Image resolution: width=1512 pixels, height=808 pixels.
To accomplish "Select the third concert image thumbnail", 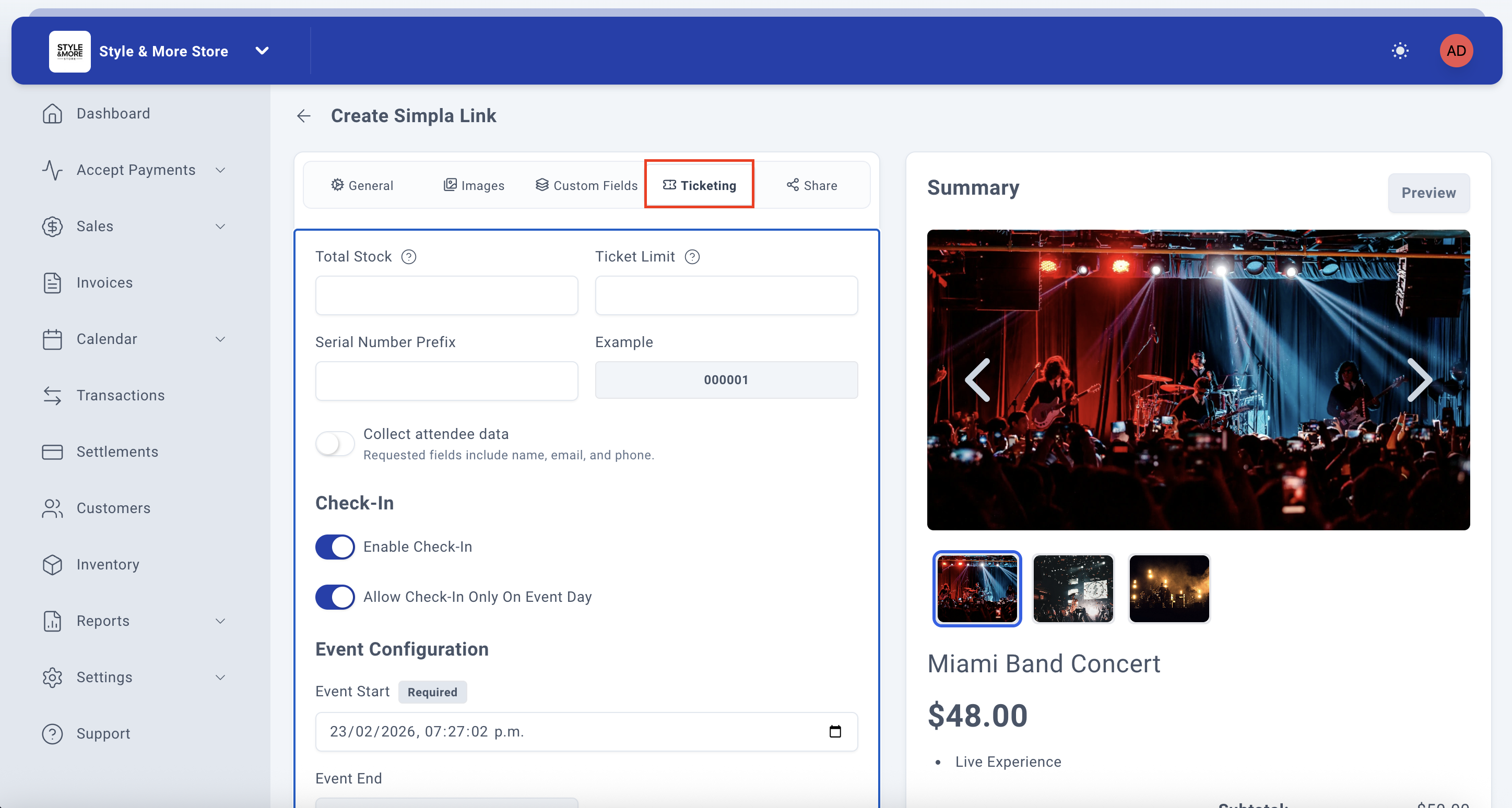I will 1168,588.
